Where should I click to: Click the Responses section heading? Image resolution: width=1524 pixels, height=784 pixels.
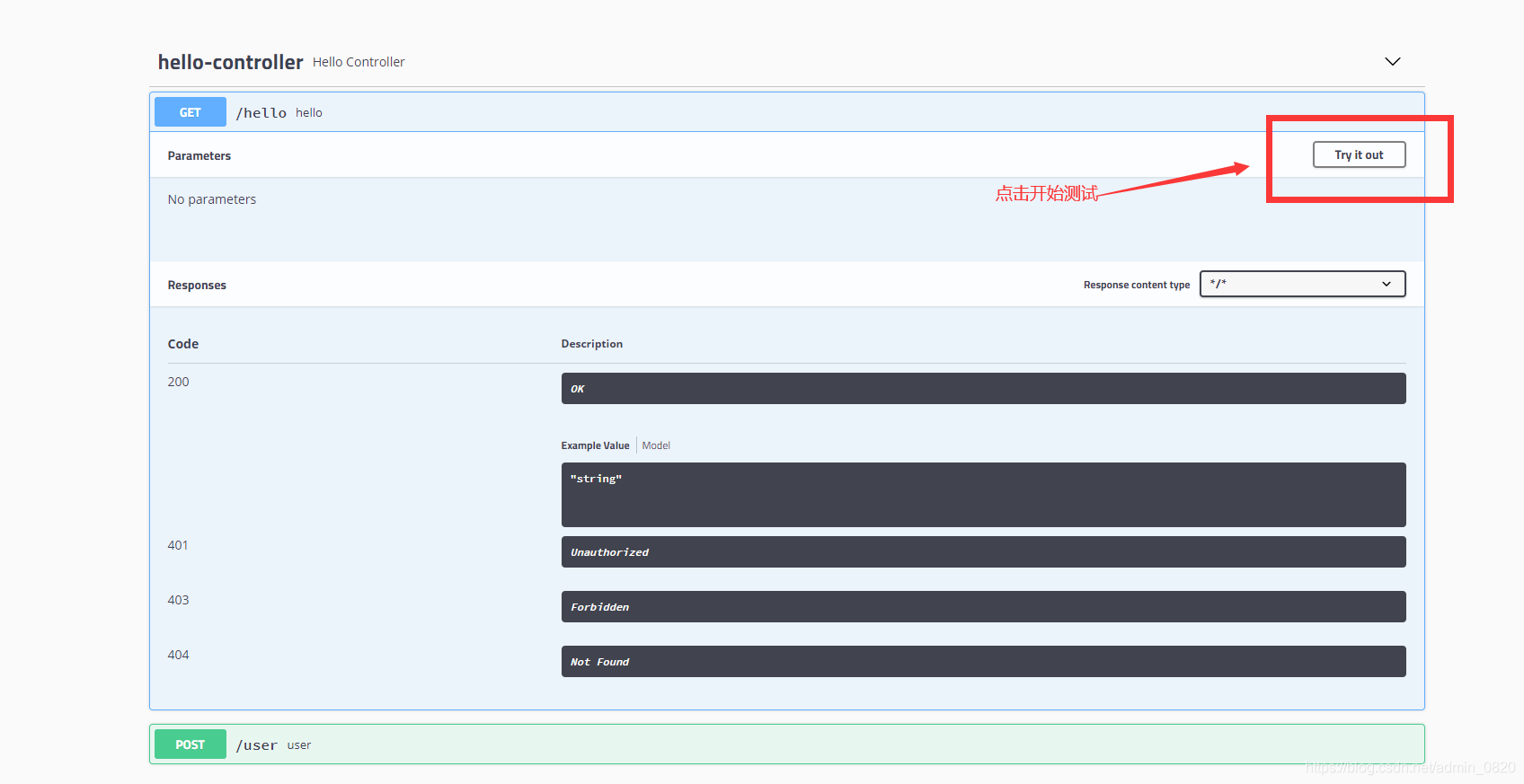197,286
